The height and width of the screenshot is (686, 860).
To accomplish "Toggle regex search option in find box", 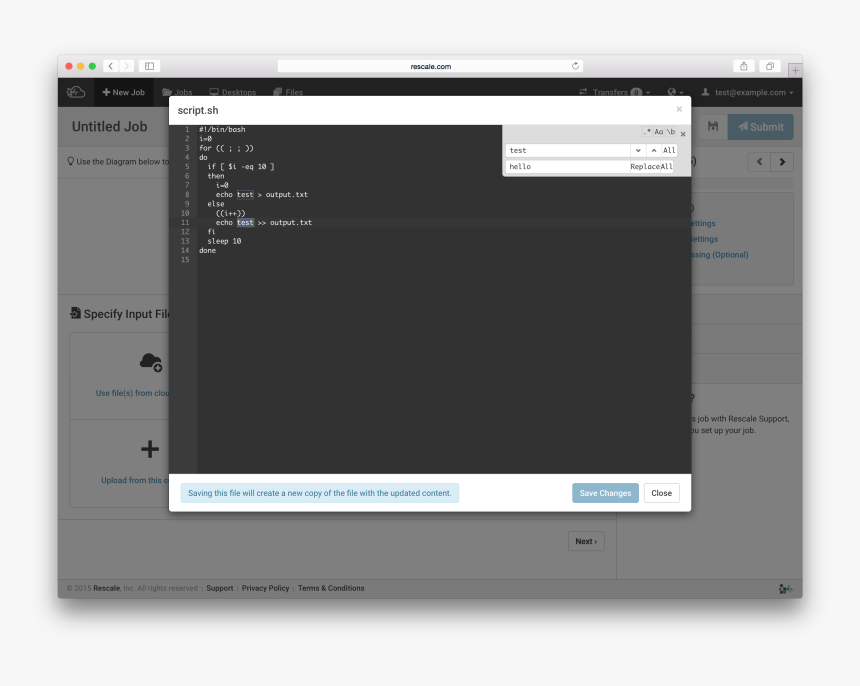I will [647, 132].
